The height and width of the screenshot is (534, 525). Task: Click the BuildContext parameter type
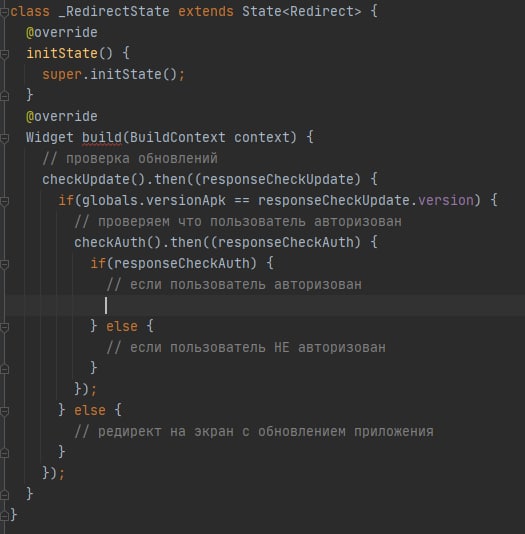click(177, 138)
